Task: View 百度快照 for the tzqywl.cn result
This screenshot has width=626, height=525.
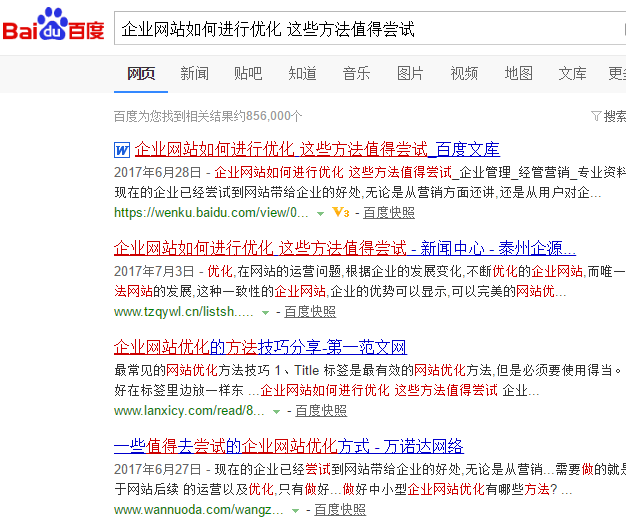Action: 310,312
